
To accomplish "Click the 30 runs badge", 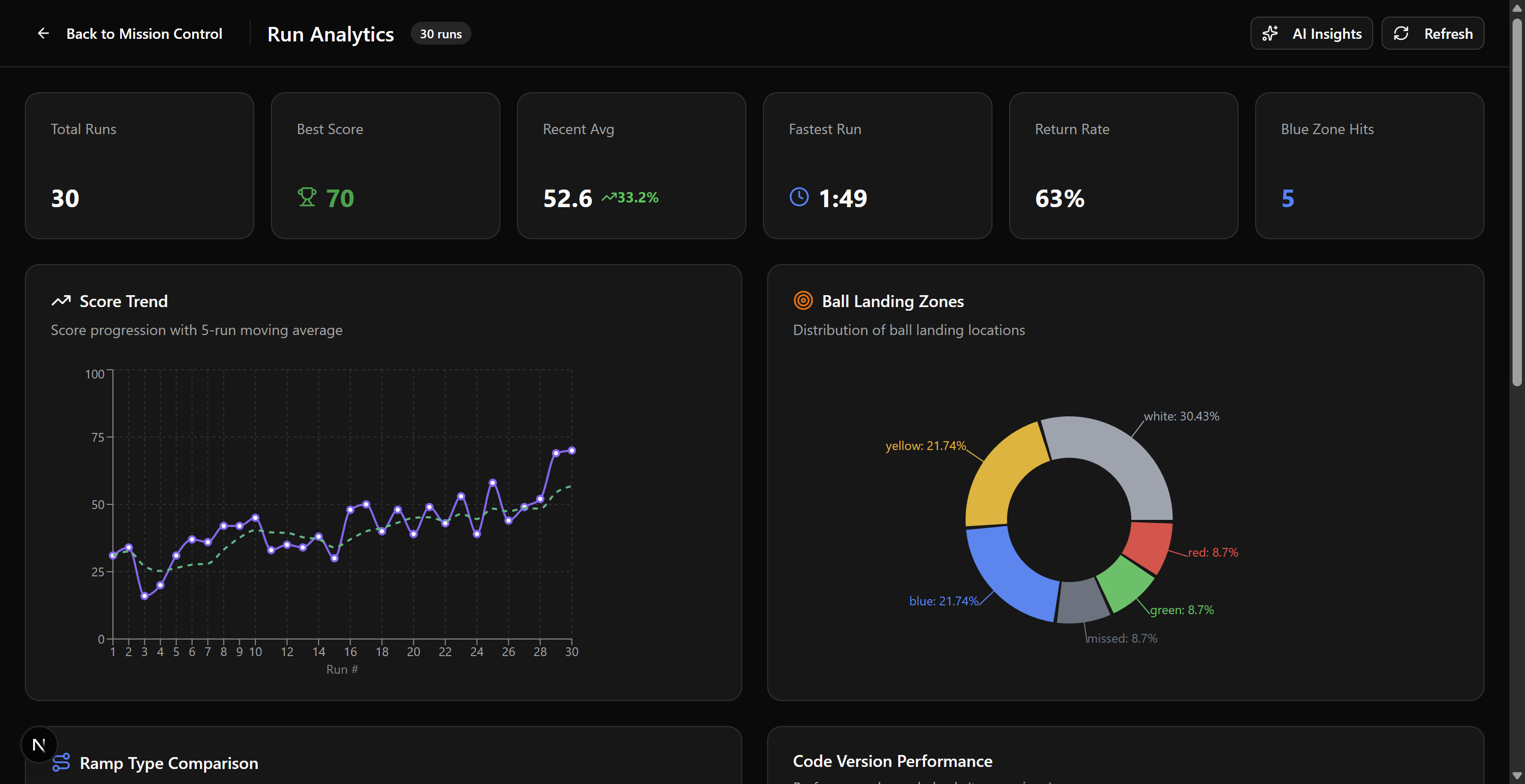I will tap(440, 34).
